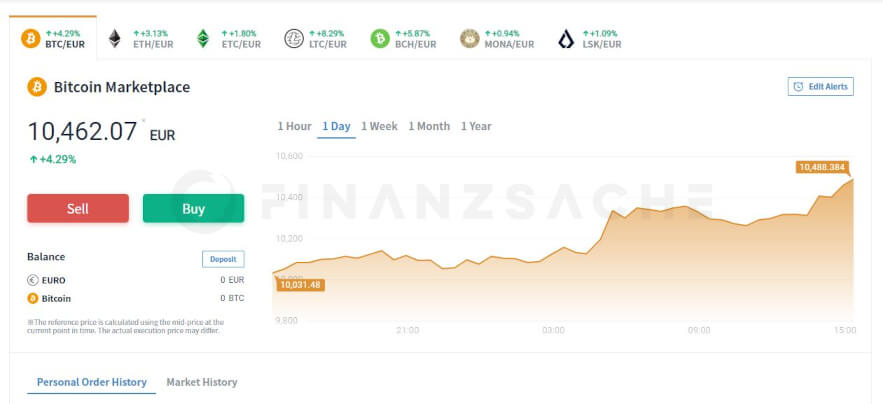The image size is (883, 404).
Task: Show the 1 Week chart range
Action: (x=379, y=126)
